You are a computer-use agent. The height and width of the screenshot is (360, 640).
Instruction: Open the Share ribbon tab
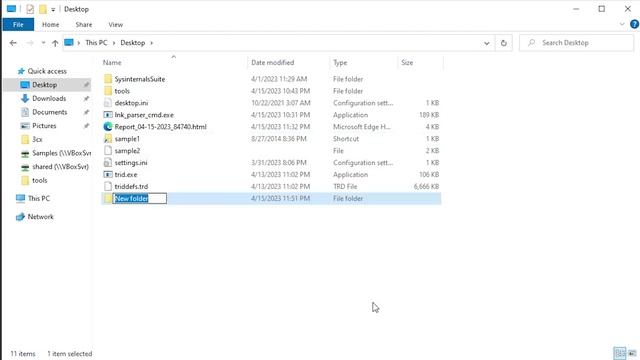tap(84, 24)
